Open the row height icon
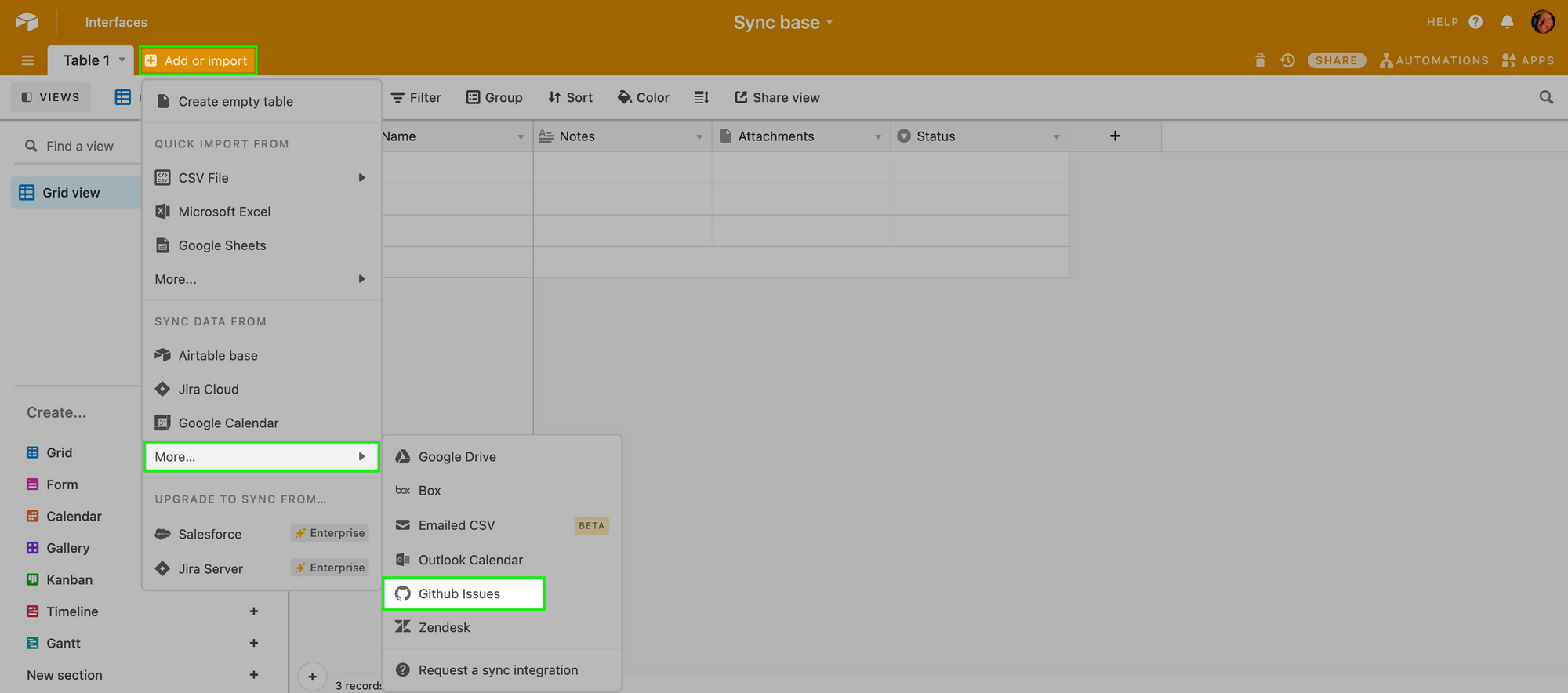 coord(702,97)
